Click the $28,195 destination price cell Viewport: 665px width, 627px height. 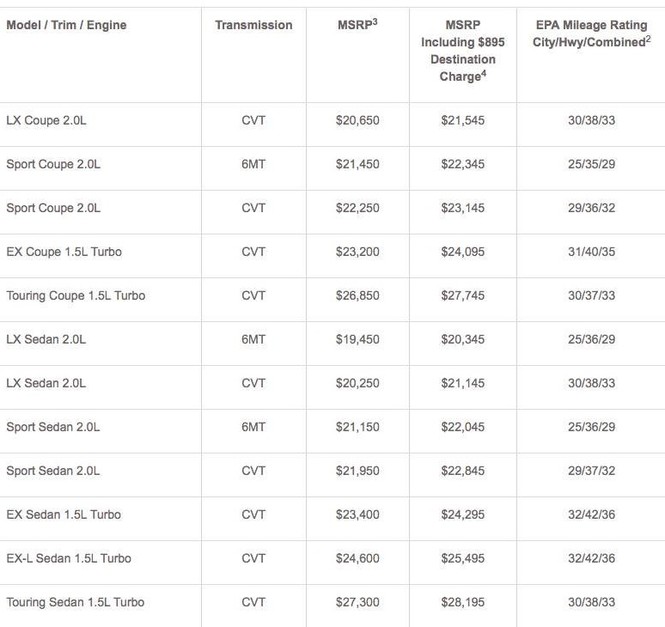(x=463, y=602)
